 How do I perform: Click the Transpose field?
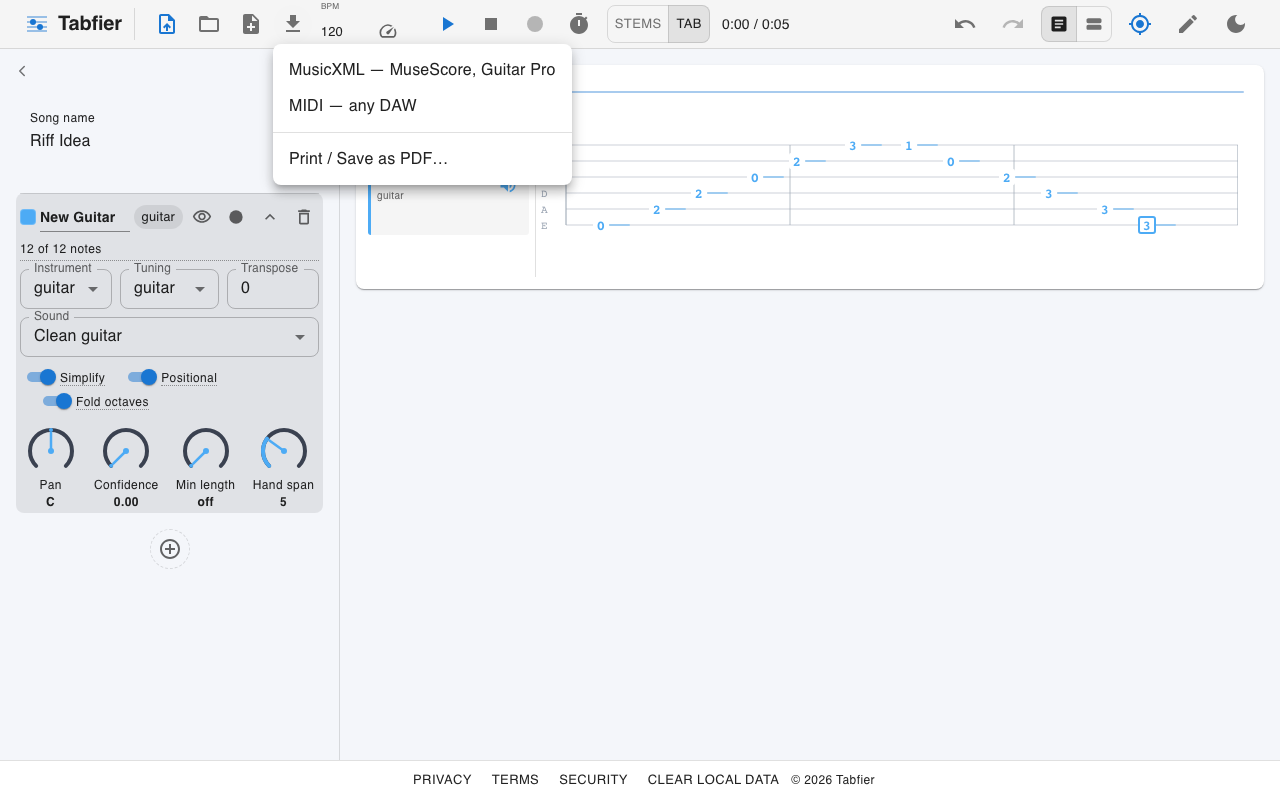273,289
